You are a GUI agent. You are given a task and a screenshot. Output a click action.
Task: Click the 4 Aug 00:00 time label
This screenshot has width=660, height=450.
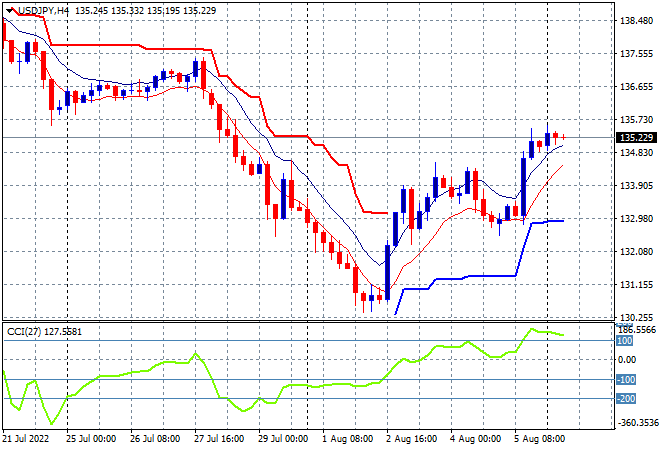tap(476, 439)
